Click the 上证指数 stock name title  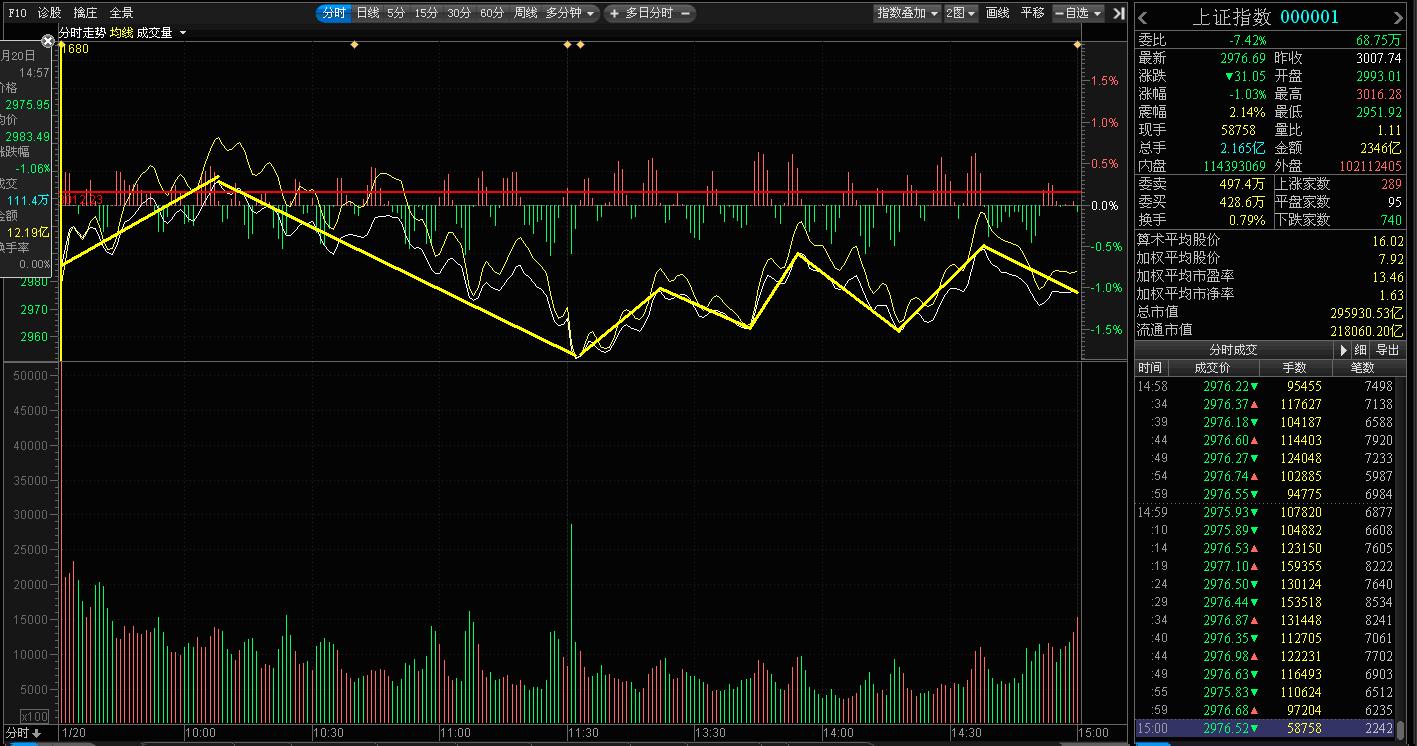(x=1232, y=17)
